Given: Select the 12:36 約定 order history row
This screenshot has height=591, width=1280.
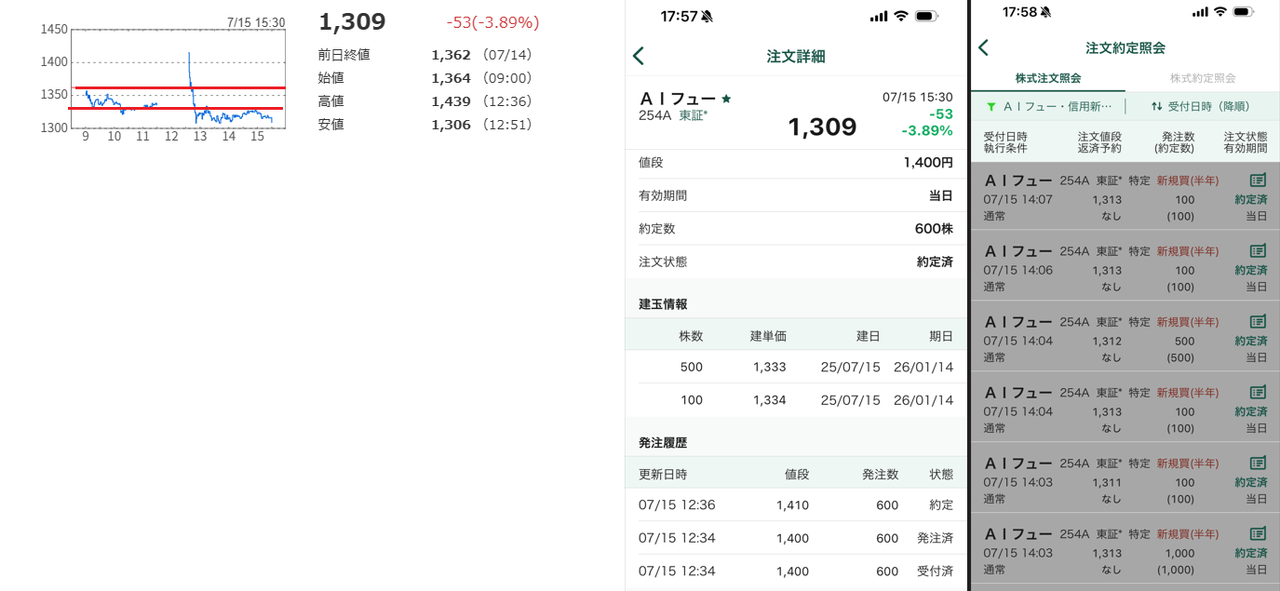Looking at the screenshot, I should pyautogui.click(x=795, y=505).
